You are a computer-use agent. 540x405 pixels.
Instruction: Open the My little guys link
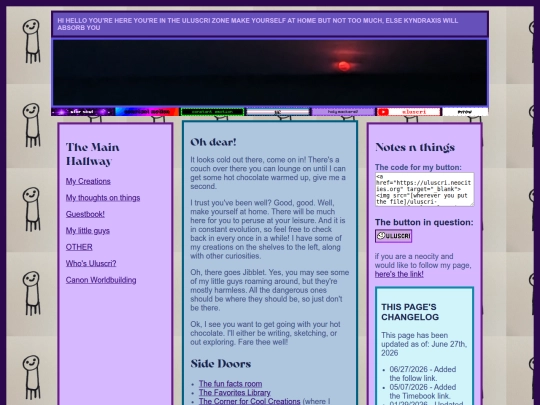88,231
